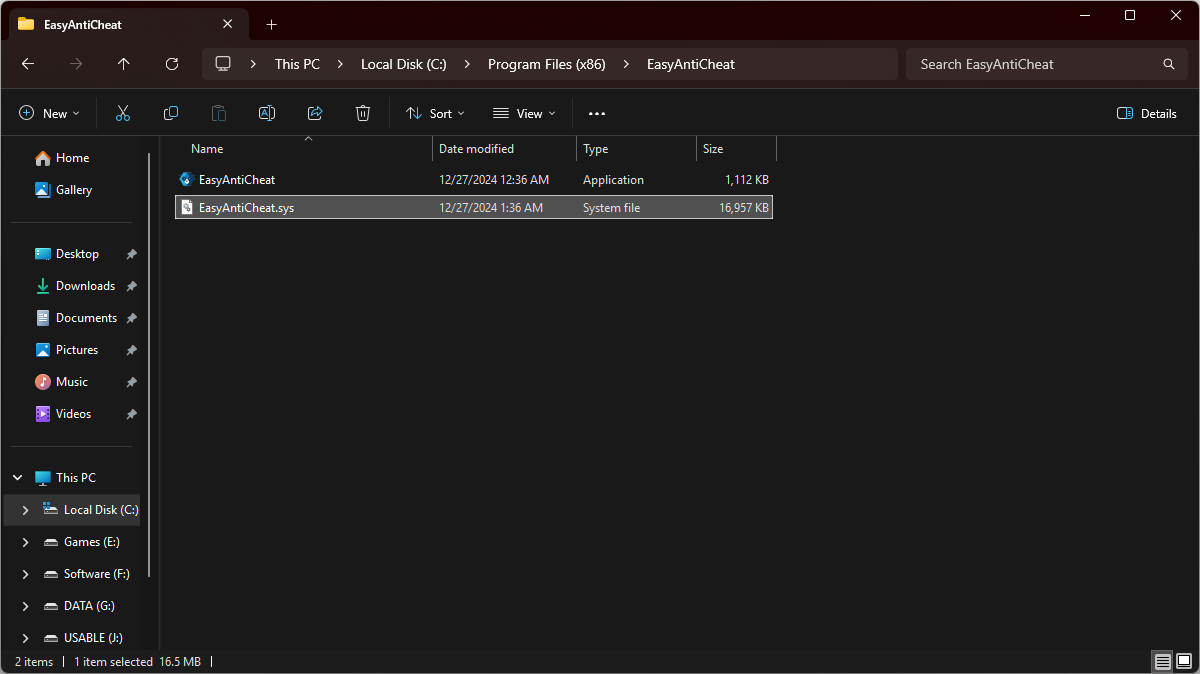Screen dimensions: 1200x674
Task: Go forward with the right arrow
Action: [x=76, y=64]
